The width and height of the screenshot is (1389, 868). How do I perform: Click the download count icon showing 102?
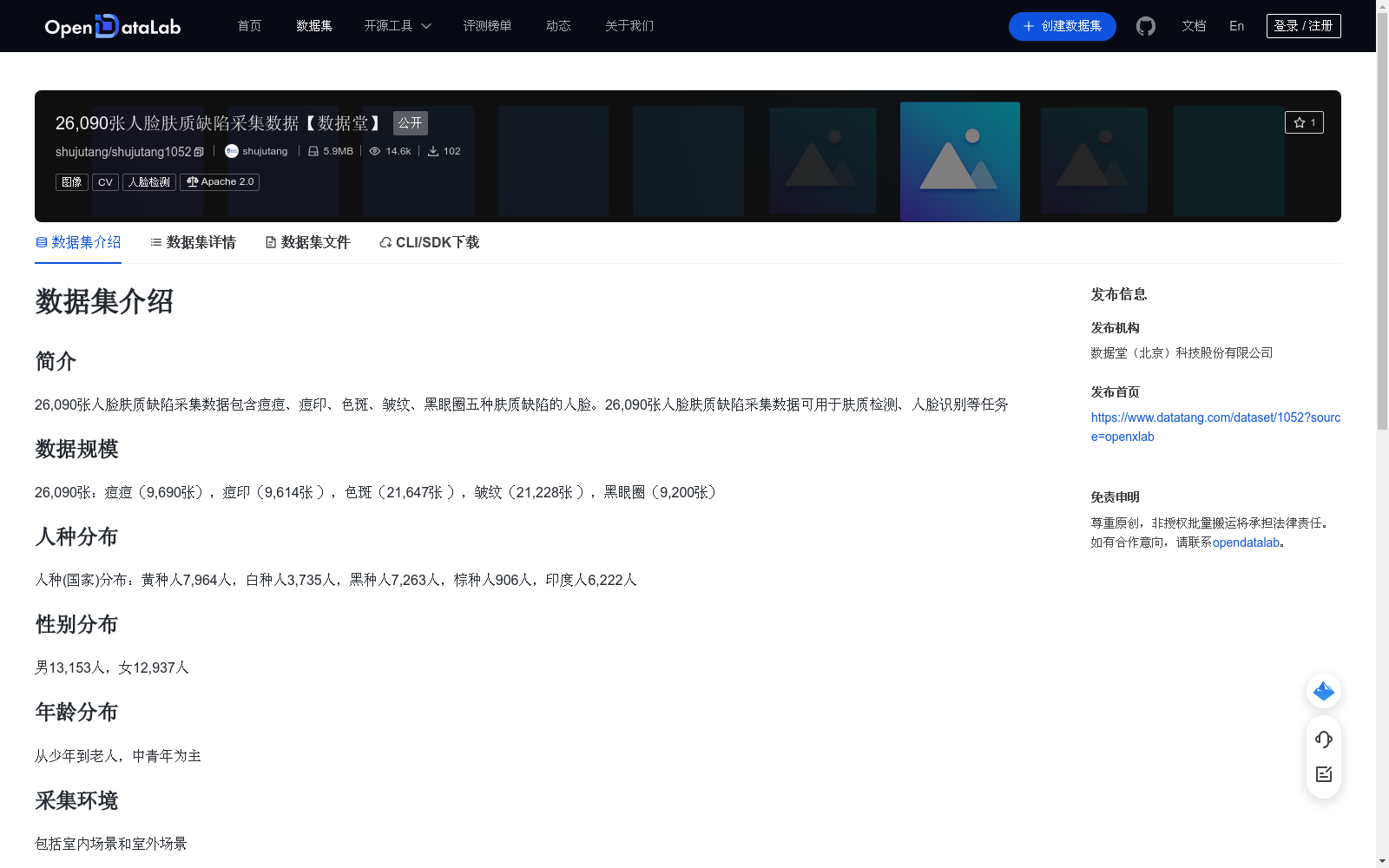(433, 150)
